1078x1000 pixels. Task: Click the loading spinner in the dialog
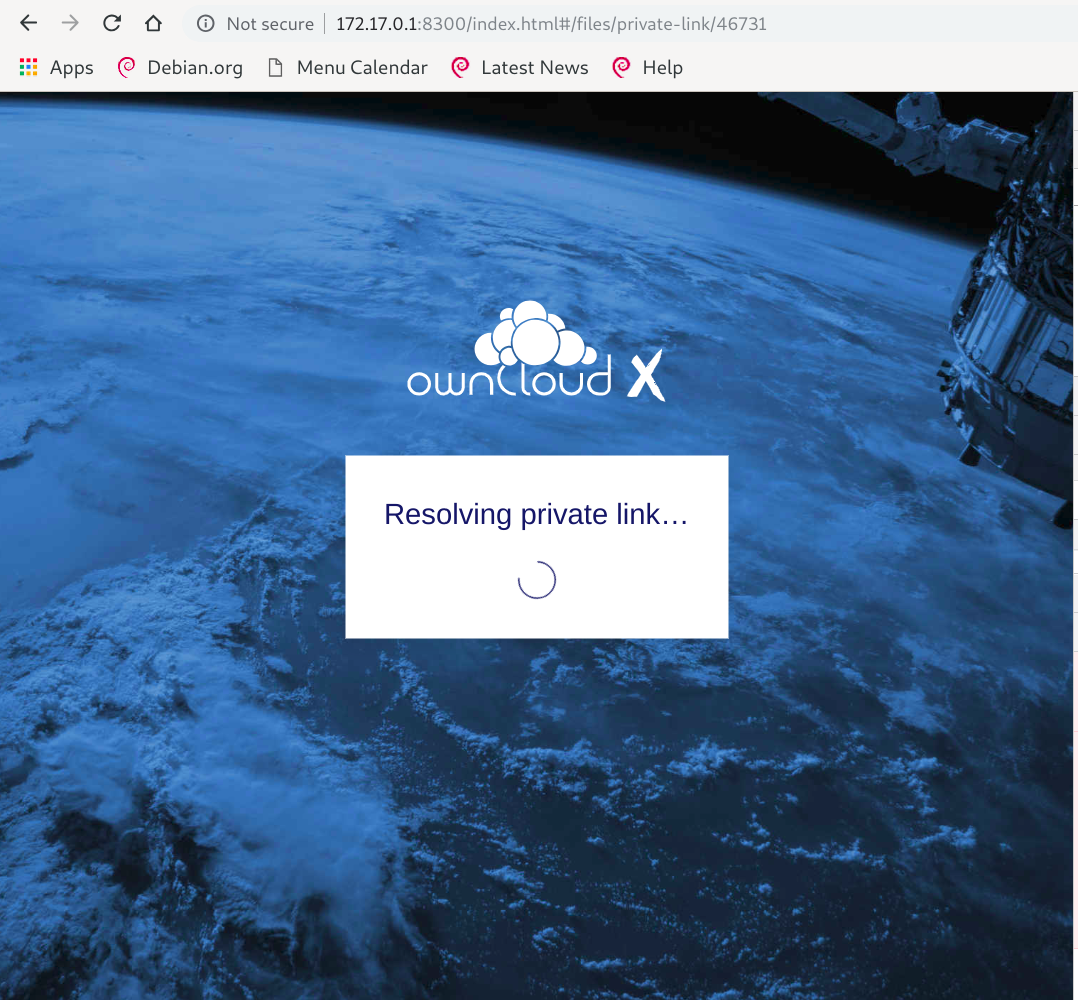(537, 580)
